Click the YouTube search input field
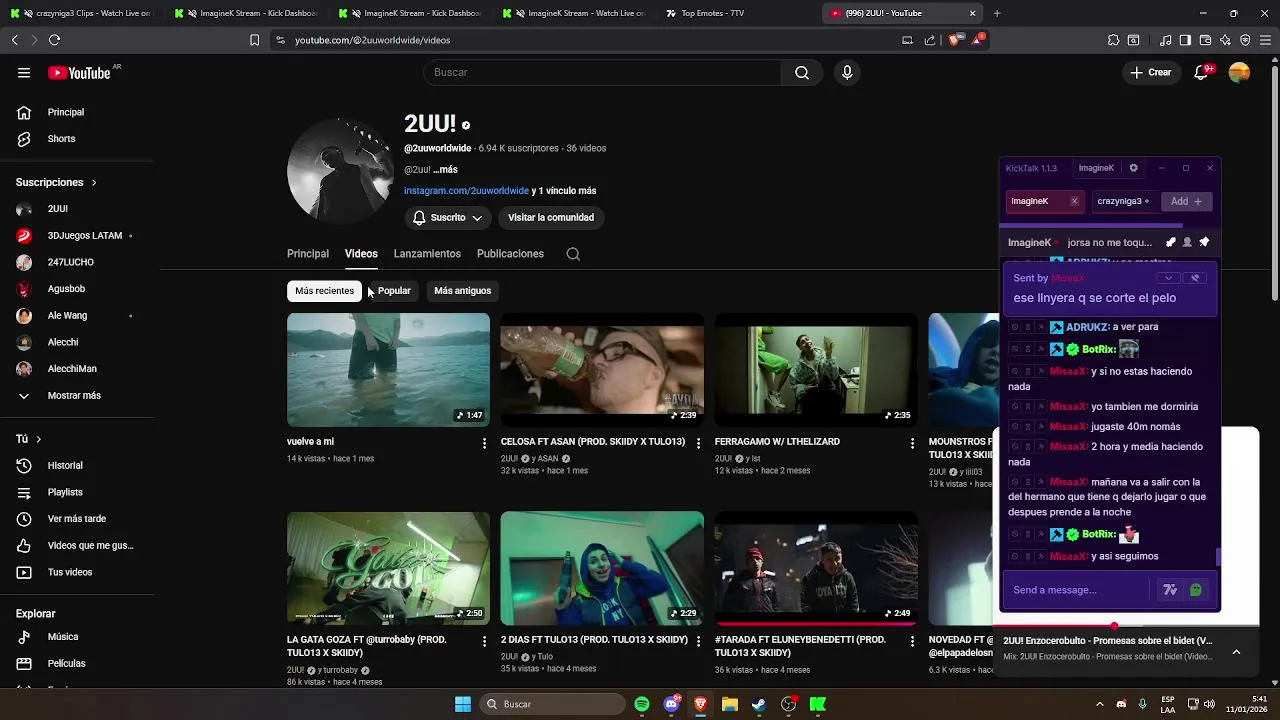This screenshot has width=1280, height=720. point(601,72)
